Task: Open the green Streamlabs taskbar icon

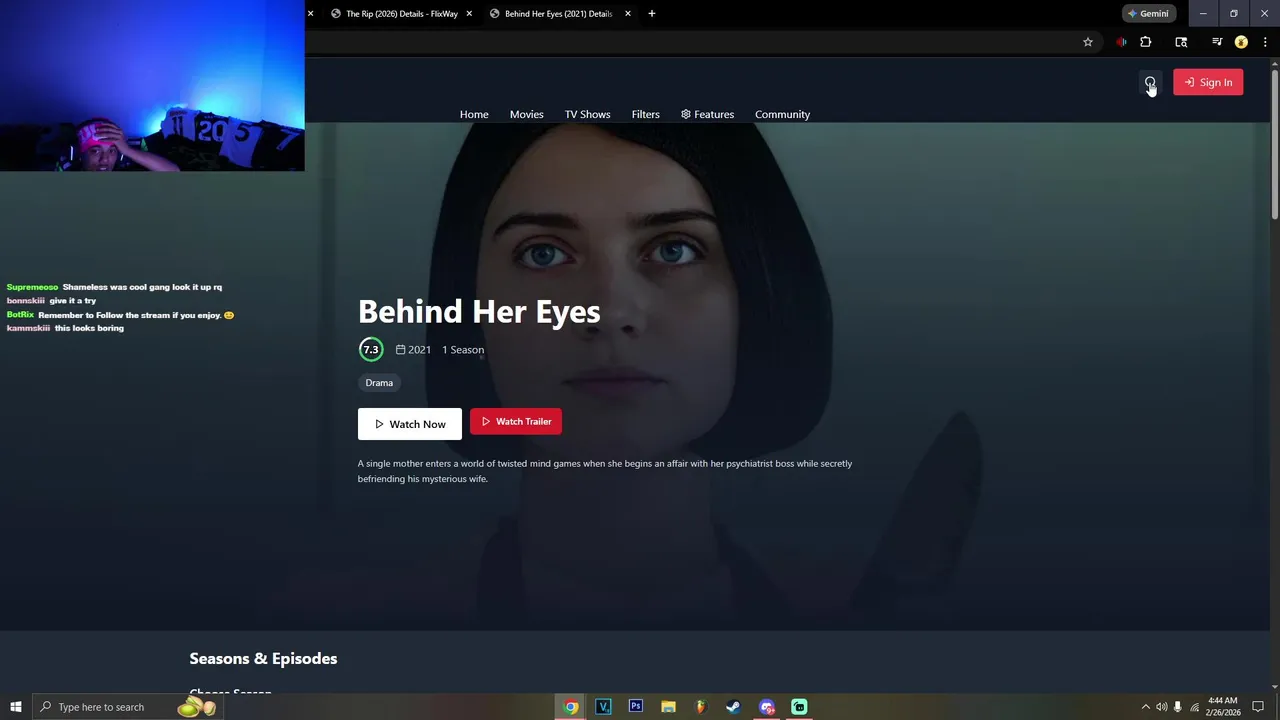Action: (799, 707)
